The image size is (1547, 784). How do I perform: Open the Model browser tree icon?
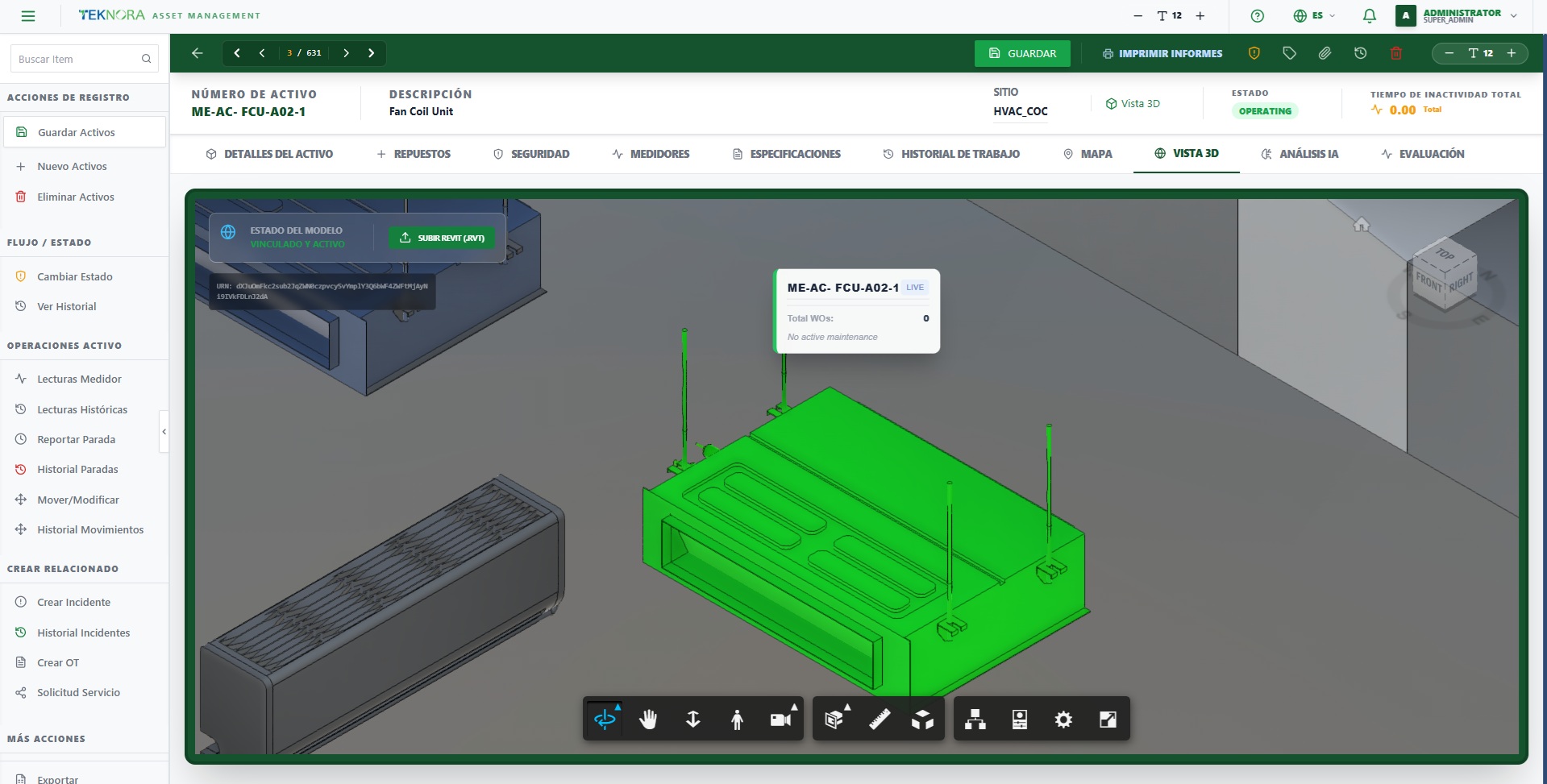point(975,719)
